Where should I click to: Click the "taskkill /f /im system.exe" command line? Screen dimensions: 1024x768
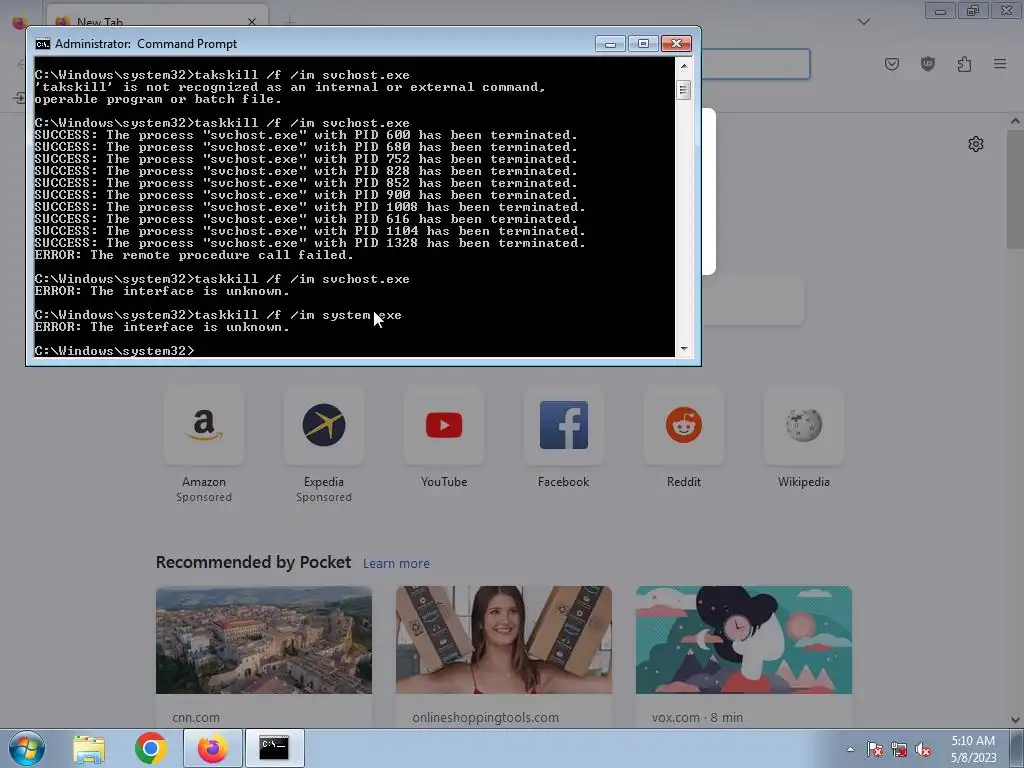pos(298,315)
